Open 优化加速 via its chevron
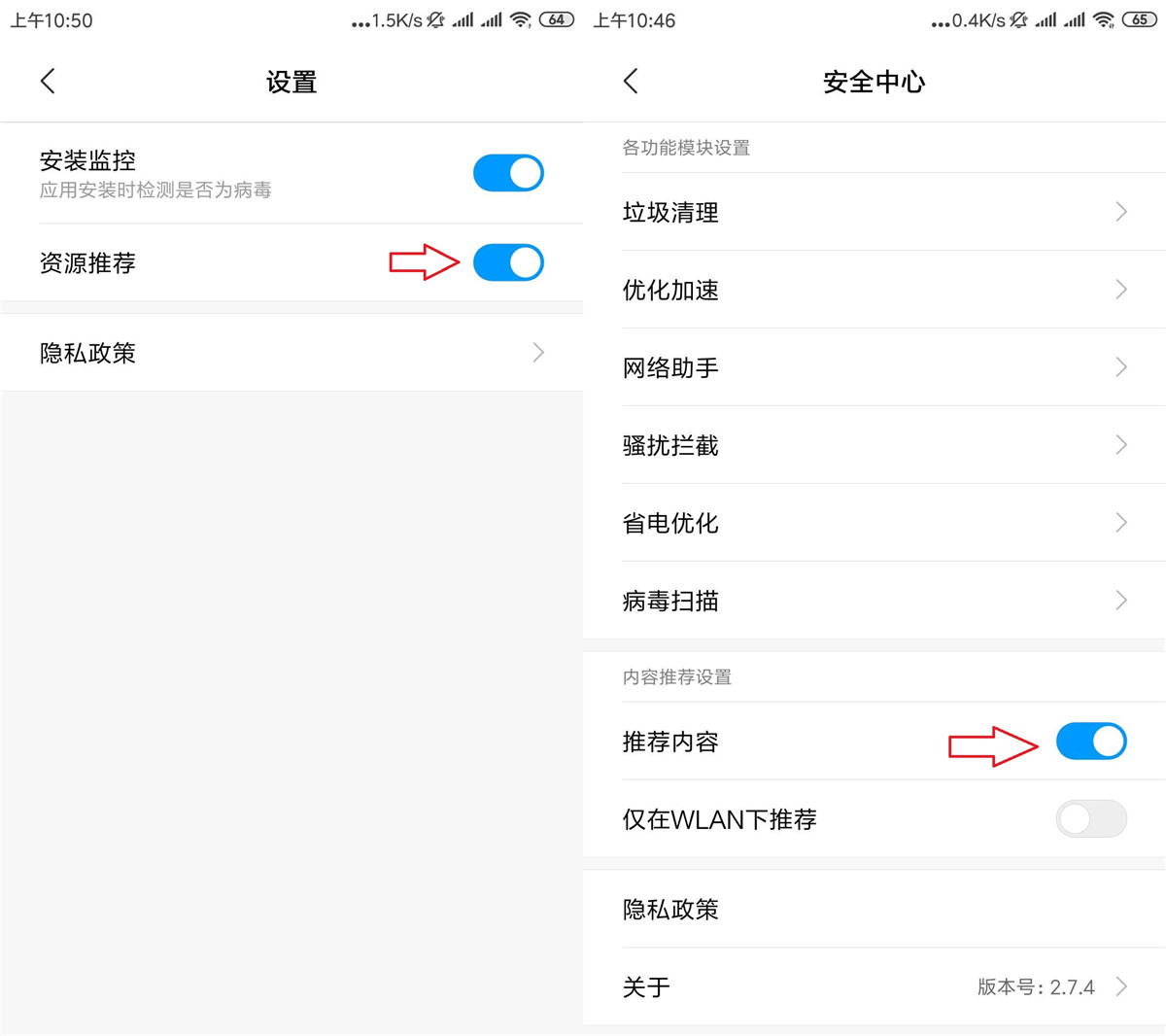This screenshot has height=1036, width=1166. coord(1121,290)
